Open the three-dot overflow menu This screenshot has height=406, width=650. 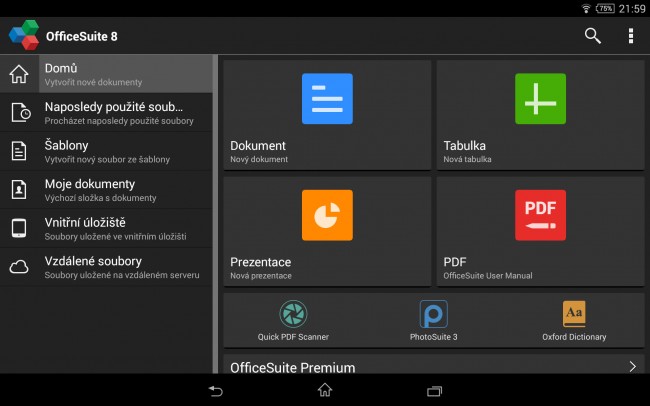coord(631,36)
